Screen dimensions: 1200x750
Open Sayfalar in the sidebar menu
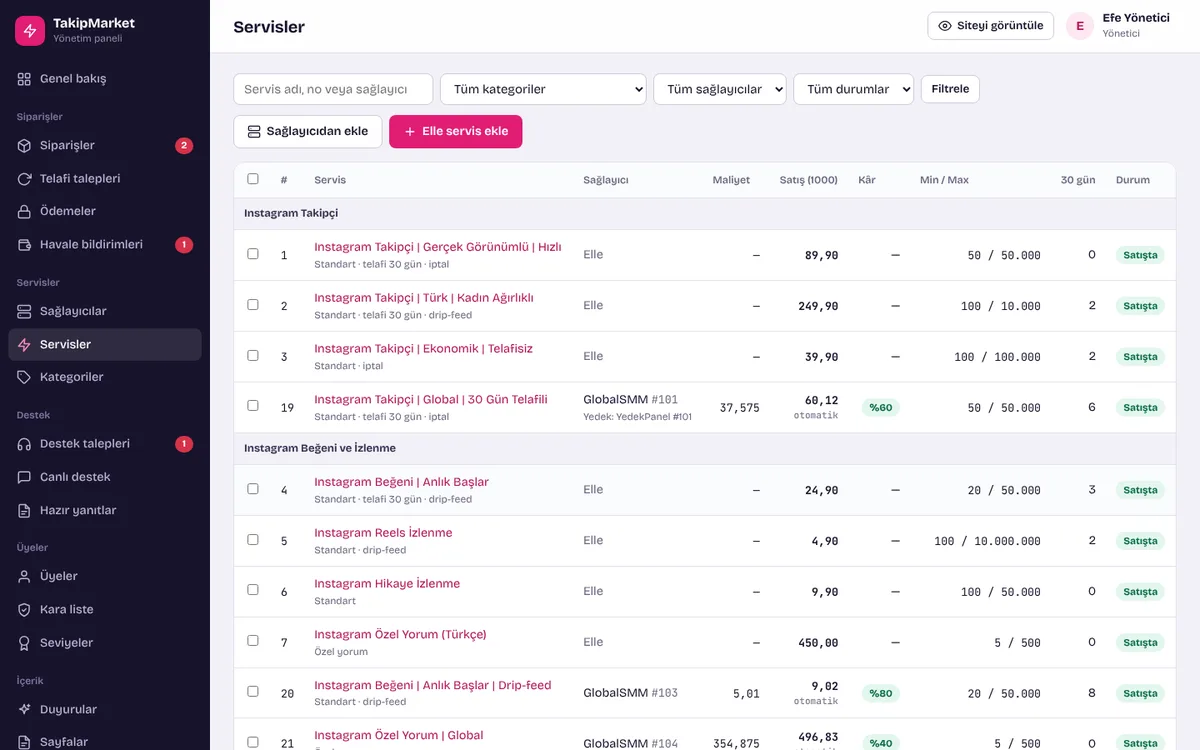click(x=105, y=741)
